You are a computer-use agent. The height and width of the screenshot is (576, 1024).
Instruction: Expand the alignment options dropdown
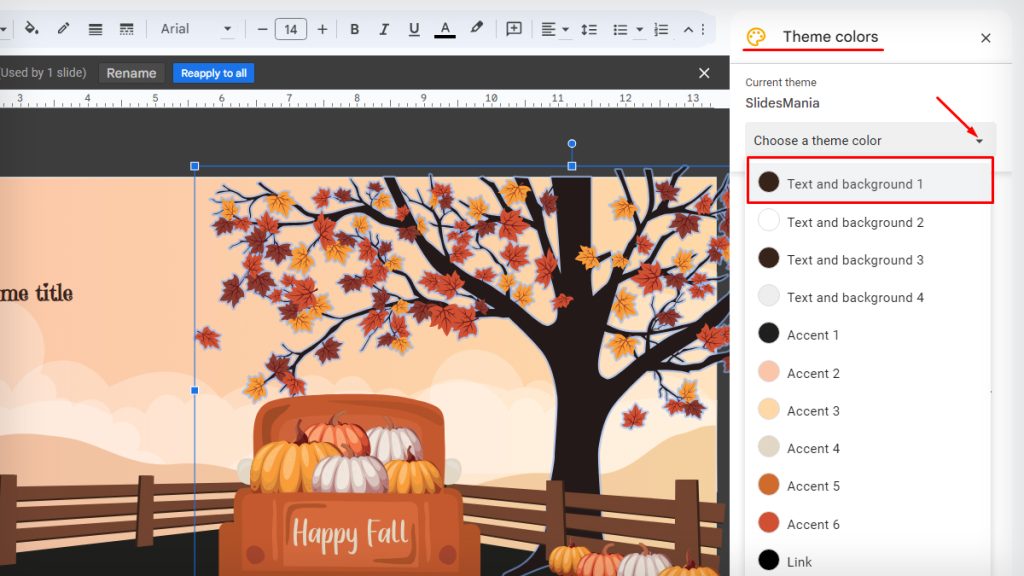point(563,29)
